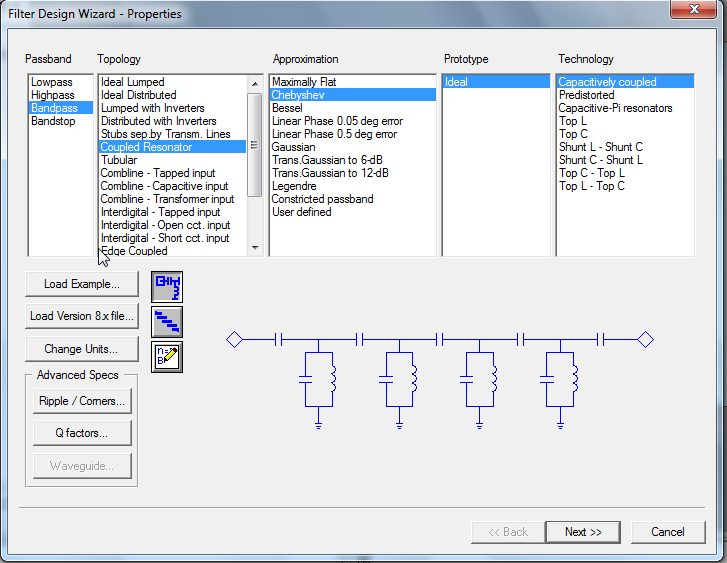Select Bessel approximation
Screen dimensions: 727x563
click(287, 108)
